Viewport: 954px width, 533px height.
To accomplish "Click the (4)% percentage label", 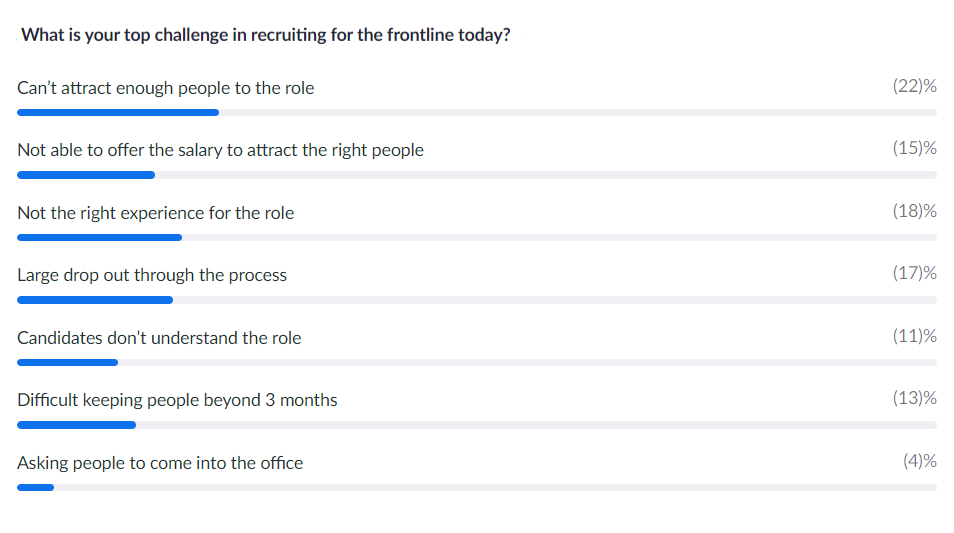I will [x=919, y=461].
